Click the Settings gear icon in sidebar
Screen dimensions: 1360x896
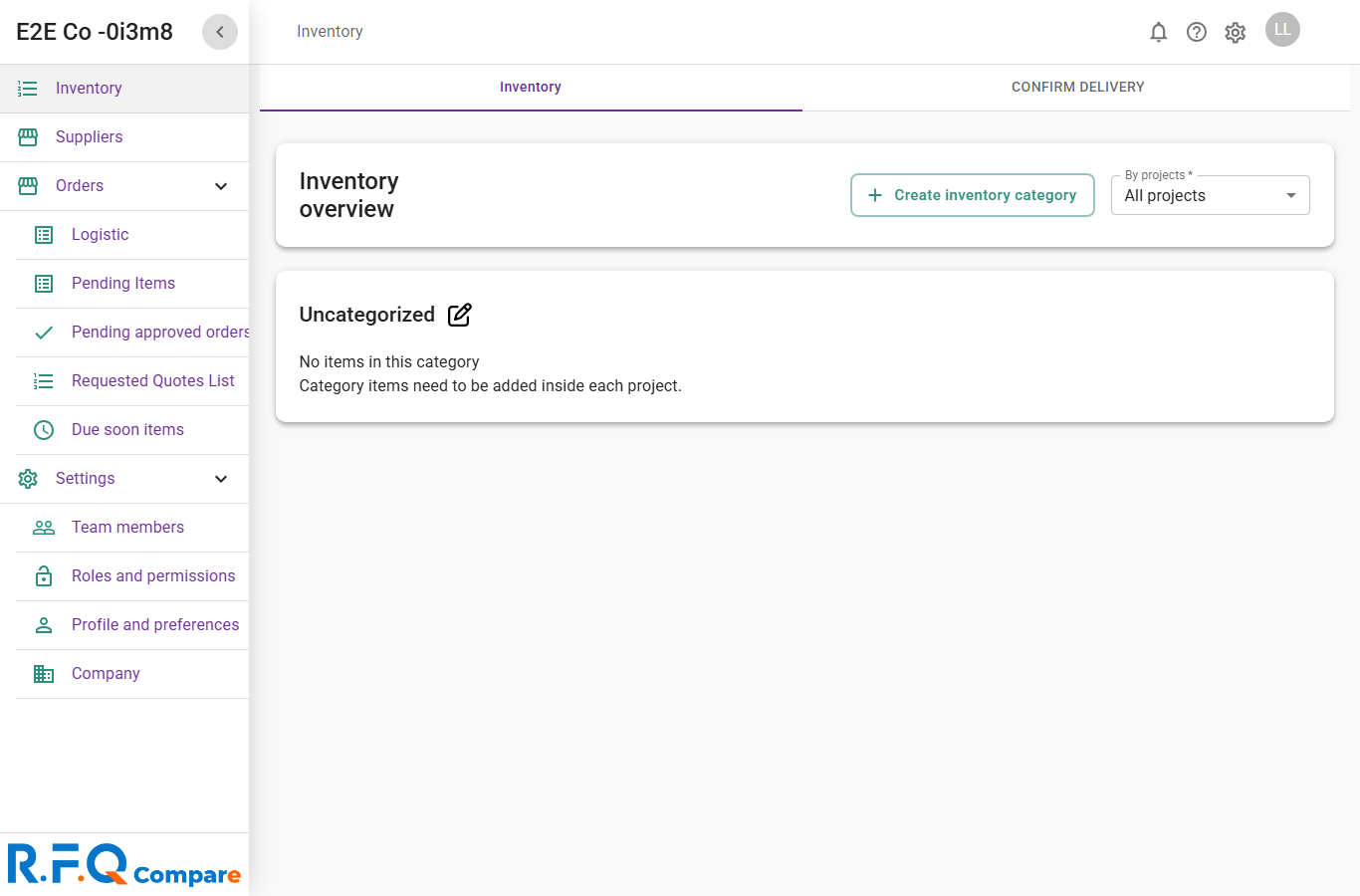[28, 479]
